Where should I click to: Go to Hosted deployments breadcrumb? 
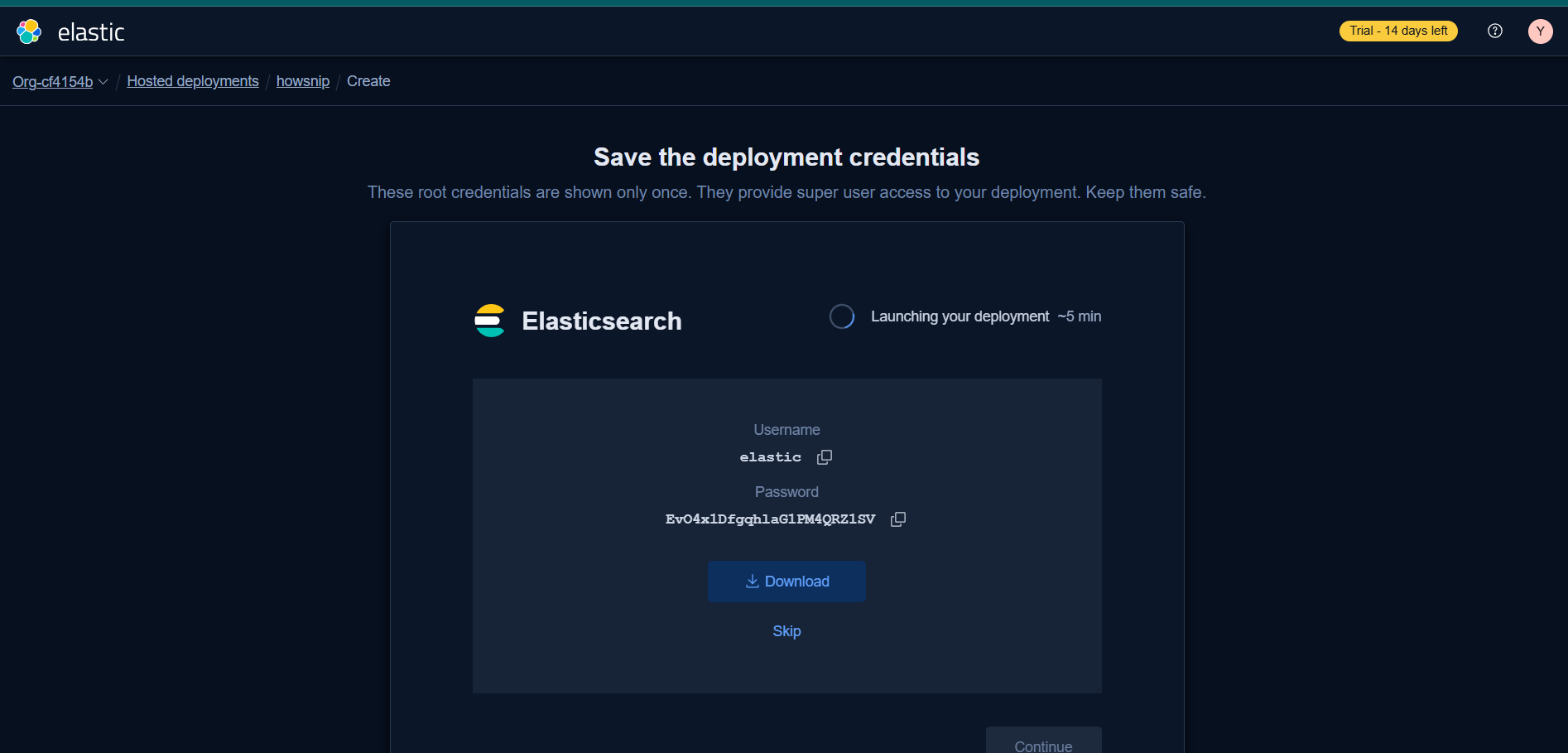pos(193,81)
